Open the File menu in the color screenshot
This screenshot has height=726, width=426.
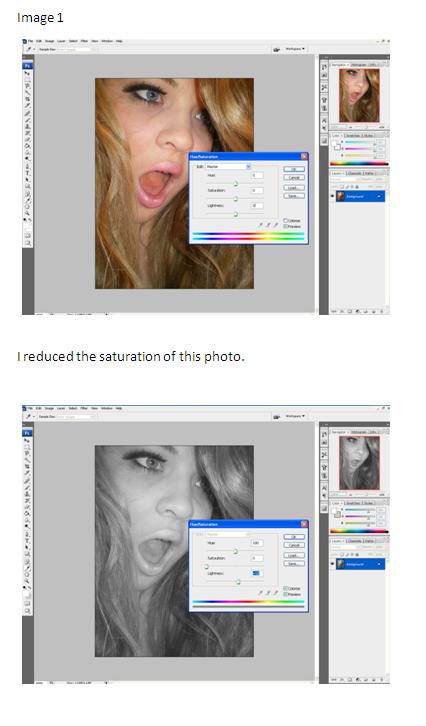[x=31, y=41]
